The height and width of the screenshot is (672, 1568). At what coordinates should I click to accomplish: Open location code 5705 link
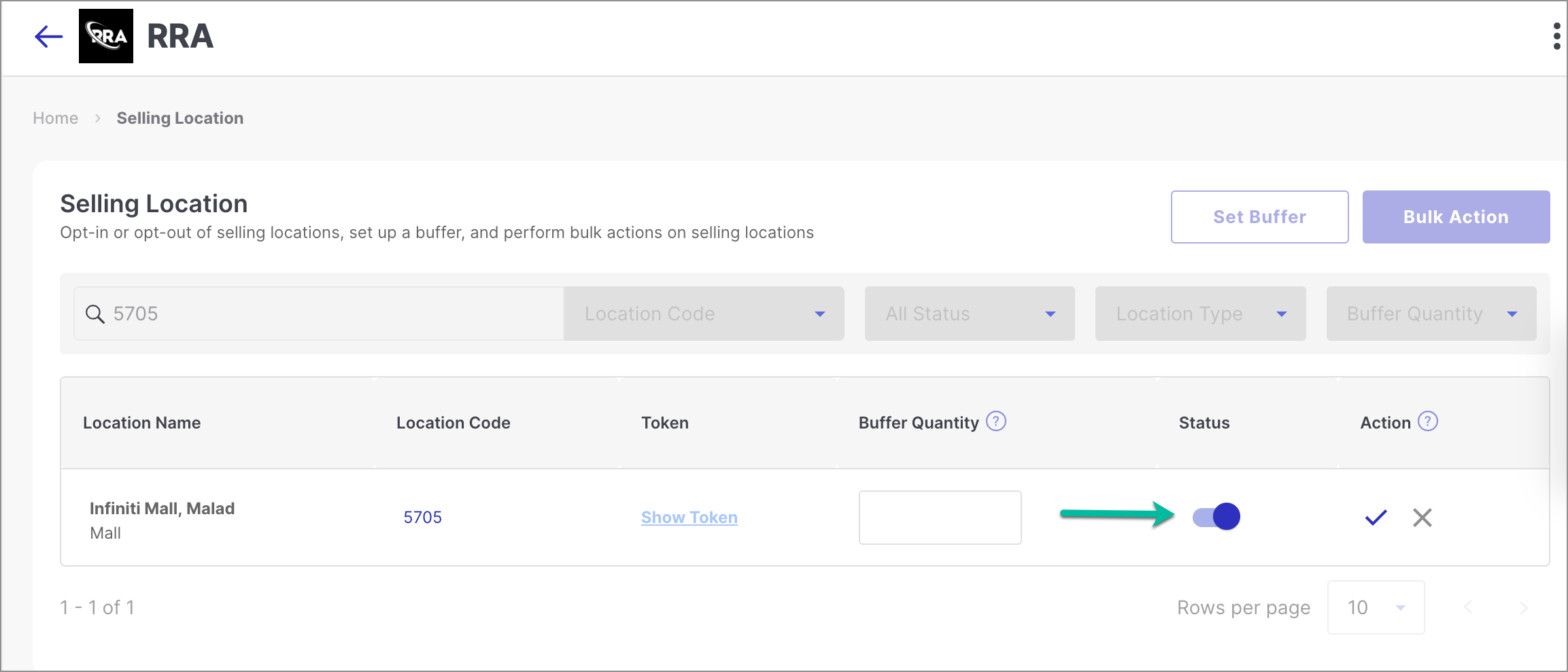click(422, 518)
